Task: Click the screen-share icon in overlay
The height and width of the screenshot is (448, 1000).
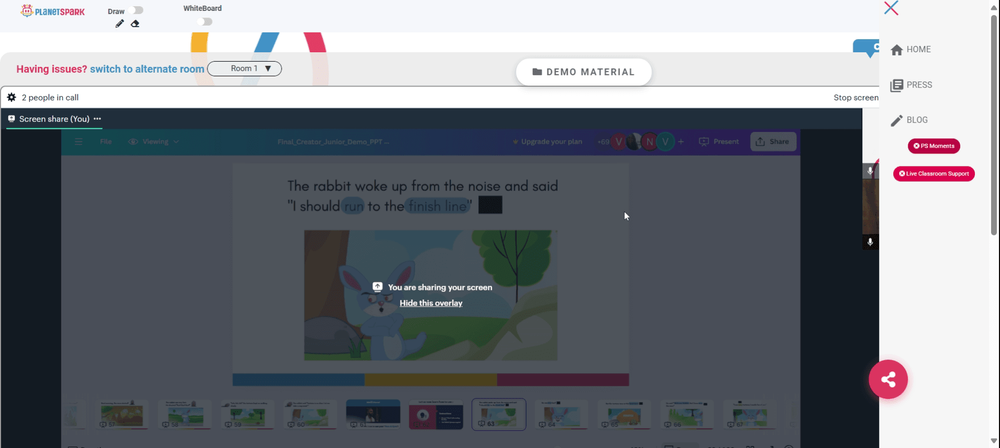Action: [x=378, y=287]
